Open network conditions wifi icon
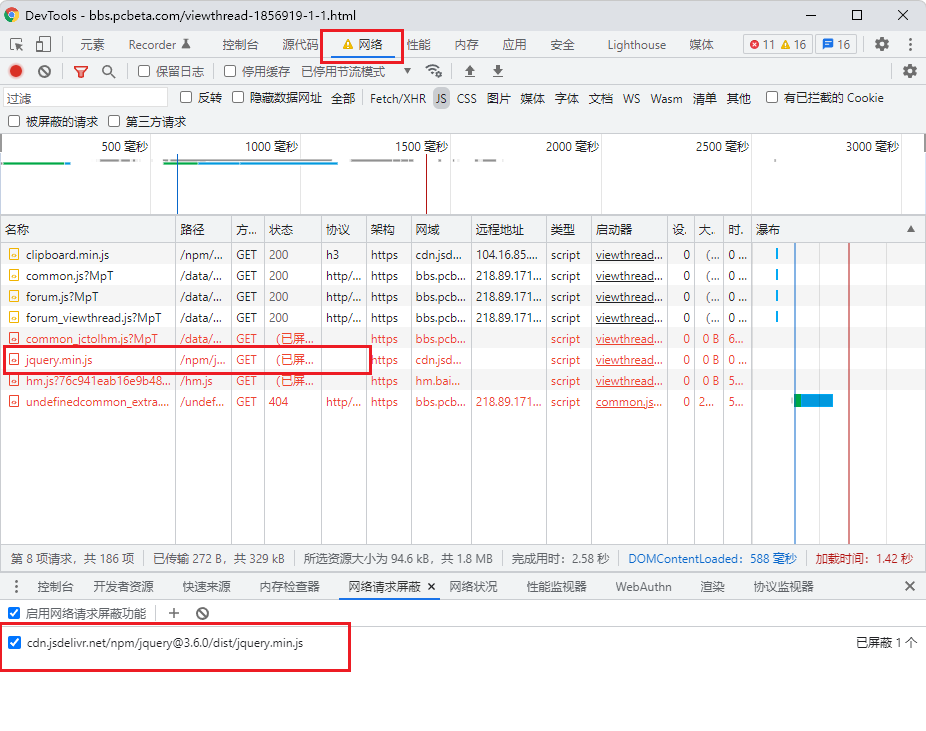This screenshot has height=731, width=926. pyautogui.click(x=433, y=71)
